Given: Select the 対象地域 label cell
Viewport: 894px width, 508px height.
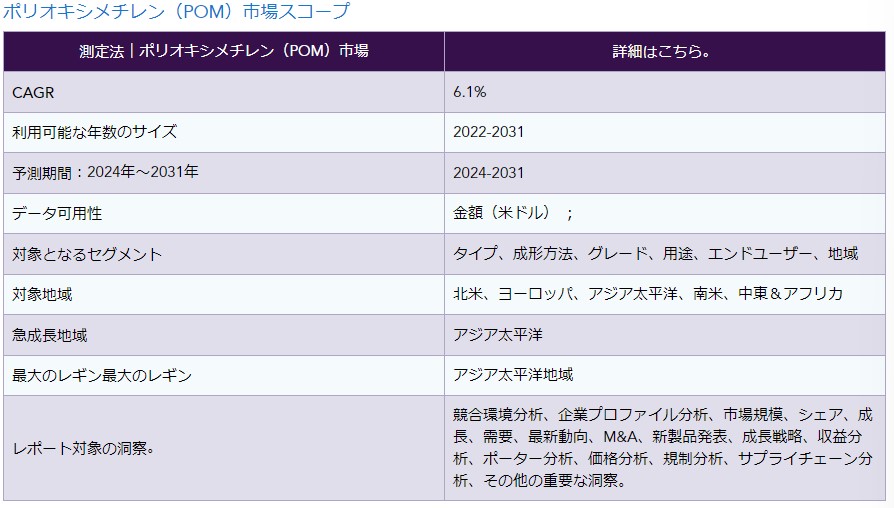Looking at the screenshot, I should tap(42, 294).
